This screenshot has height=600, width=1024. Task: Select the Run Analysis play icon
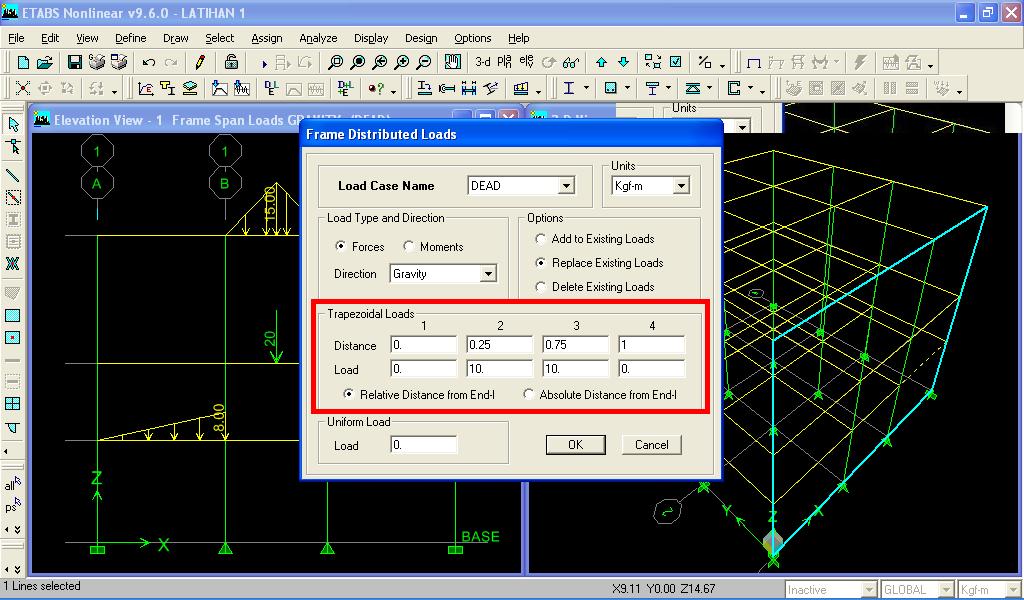tap(264, 63)
